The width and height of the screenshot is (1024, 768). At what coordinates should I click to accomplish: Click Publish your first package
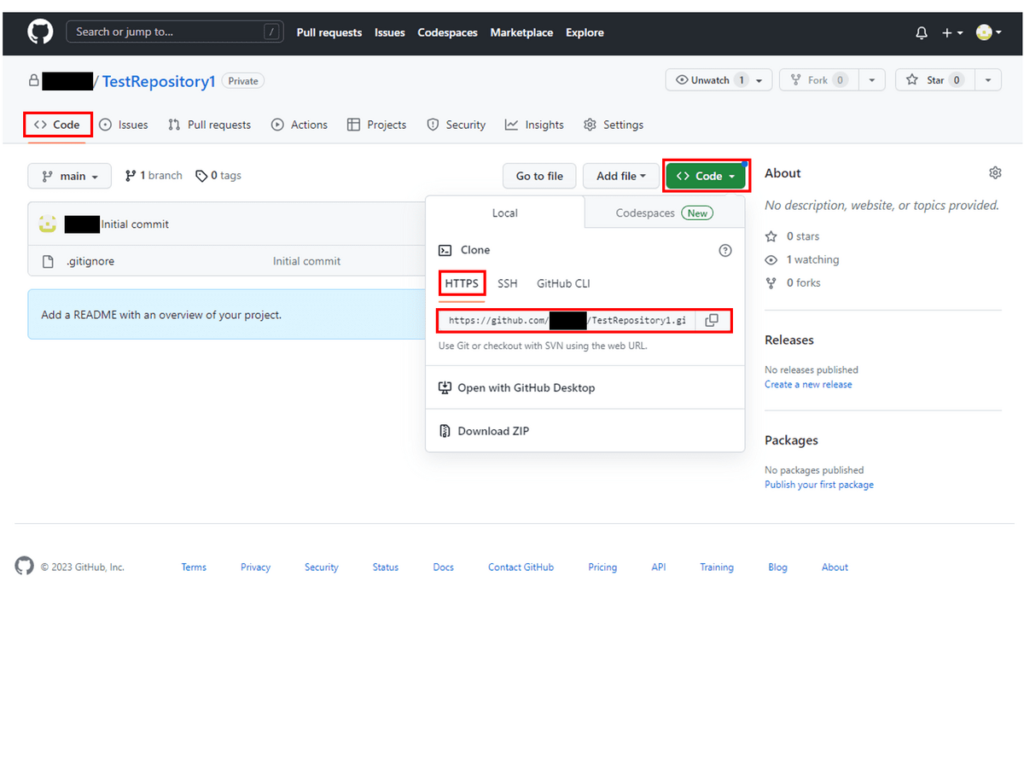[819, 485]
